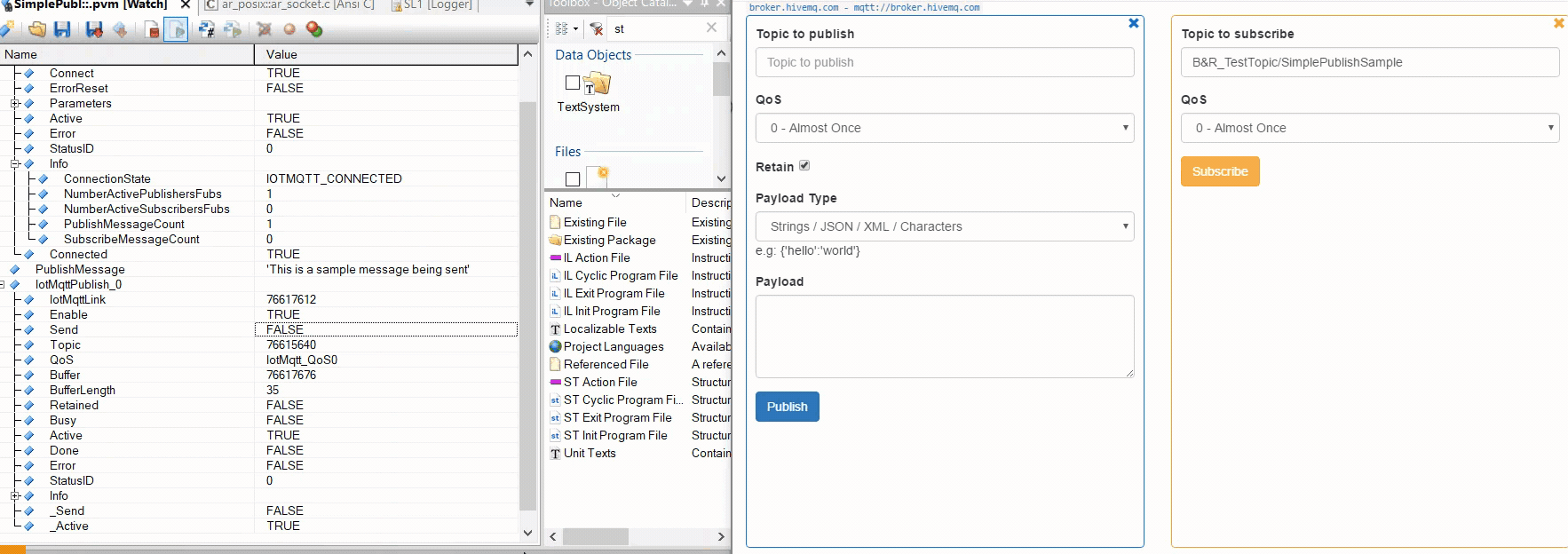Select the Send value cell showing FALSE
1568x554 pixels.
(386, 329)
